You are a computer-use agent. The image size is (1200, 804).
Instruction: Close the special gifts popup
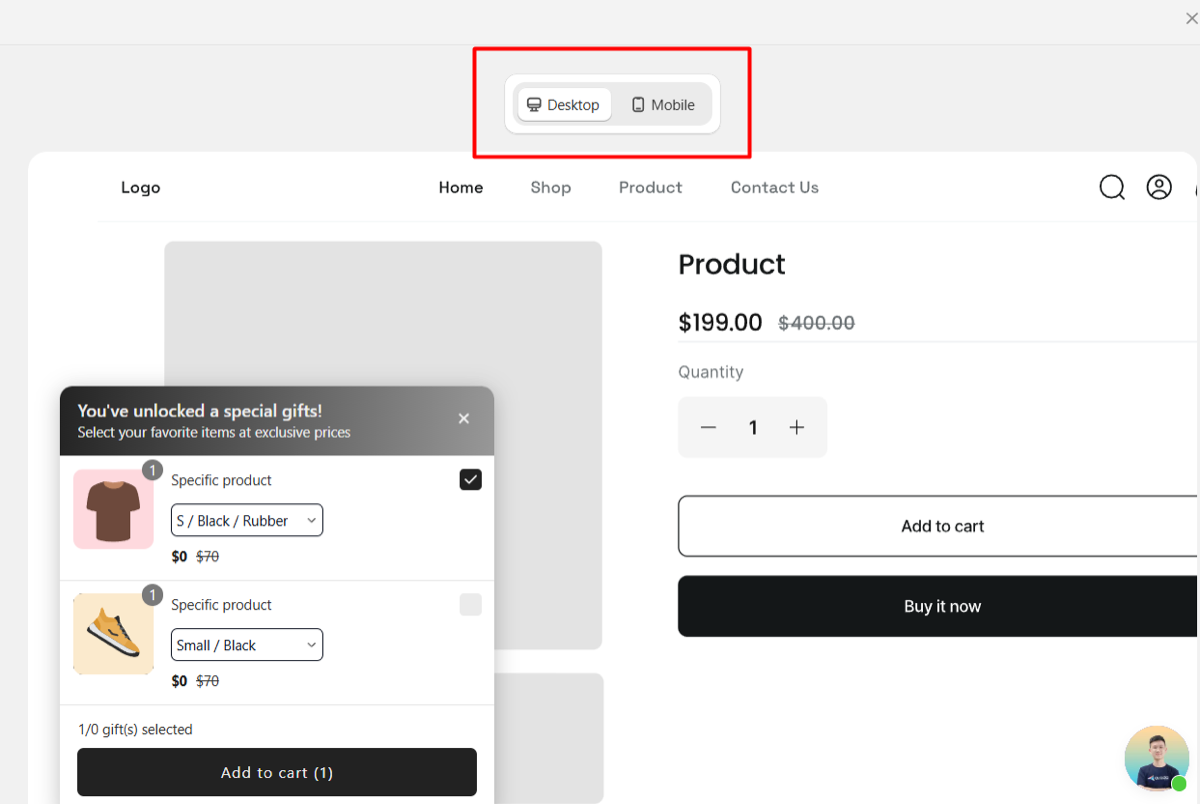[x=464, y=419]
